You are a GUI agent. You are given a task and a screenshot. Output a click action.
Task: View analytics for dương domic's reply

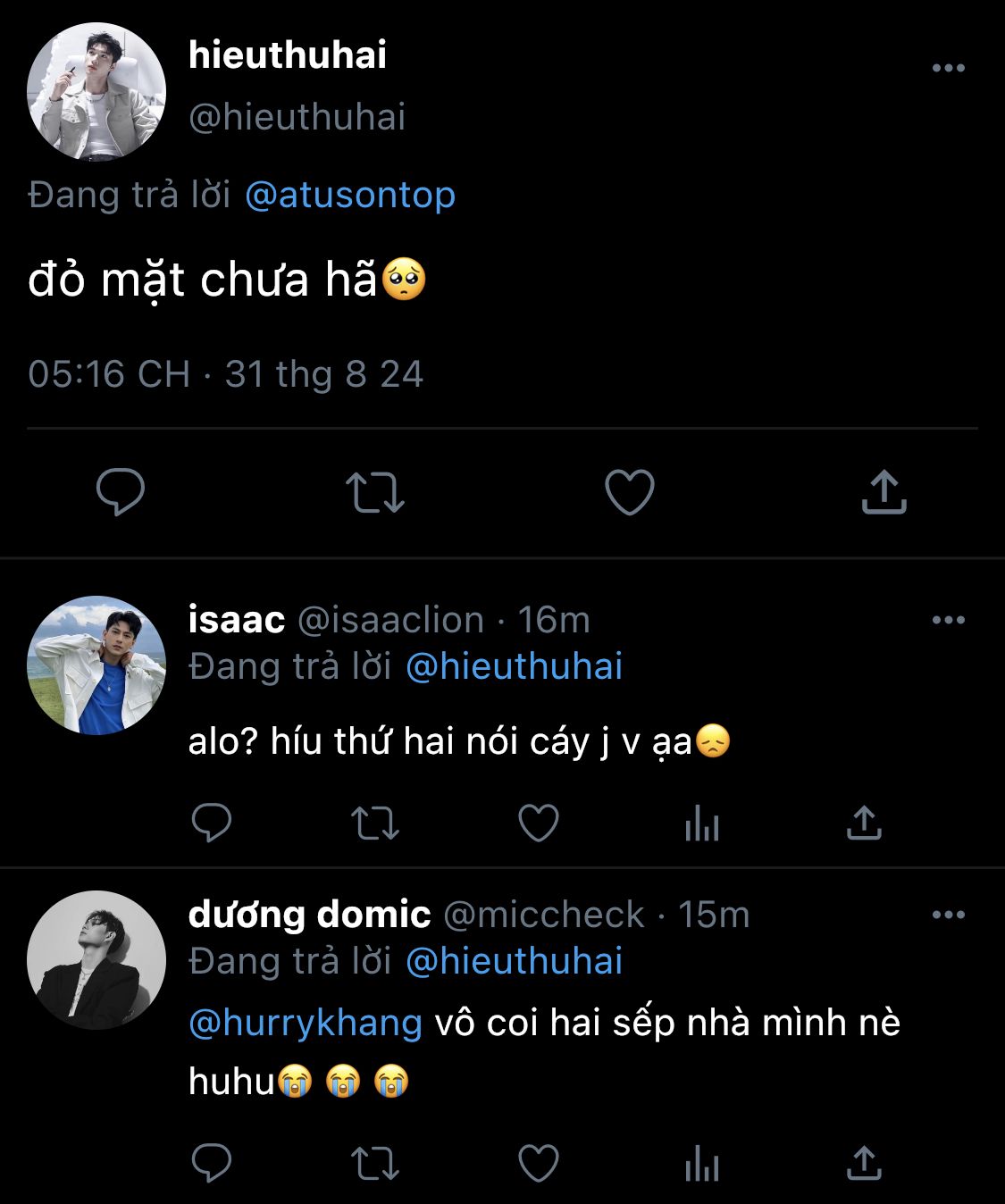click(x=702, y=1163)
